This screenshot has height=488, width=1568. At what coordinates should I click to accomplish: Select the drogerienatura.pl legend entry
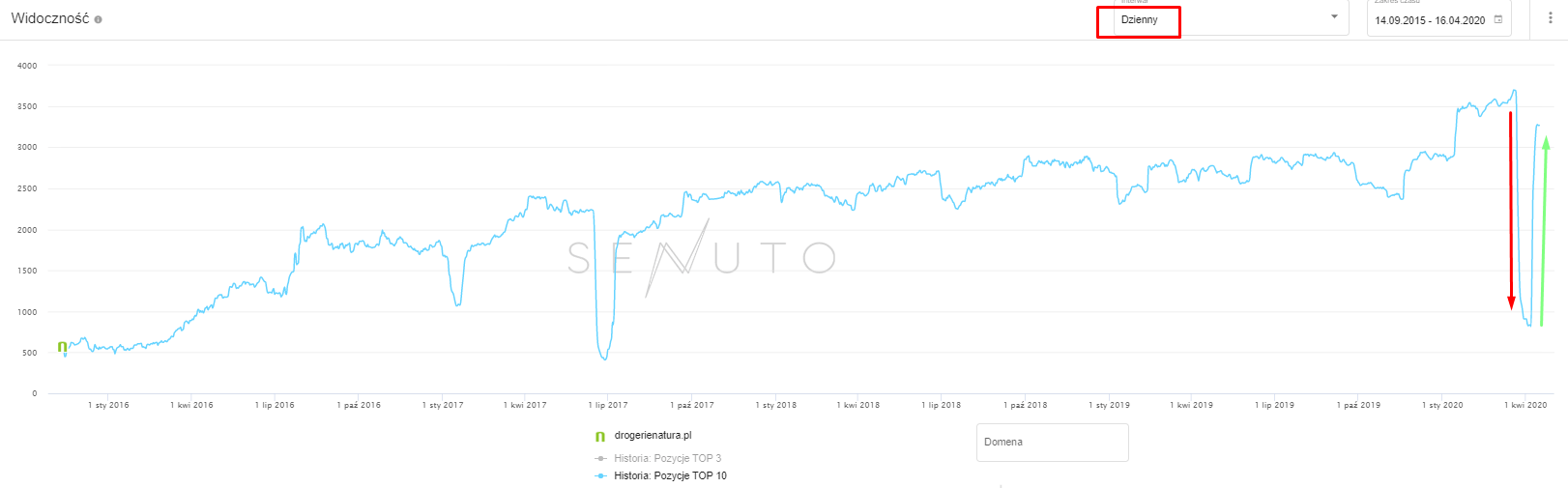[653, 436]
